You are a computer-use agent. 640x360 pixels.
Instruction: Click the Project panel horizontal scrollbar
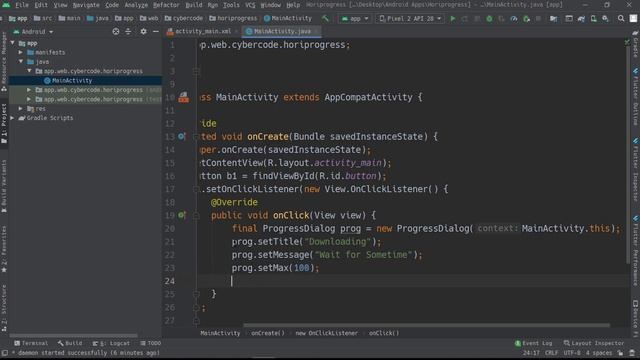tap(73, 336)
